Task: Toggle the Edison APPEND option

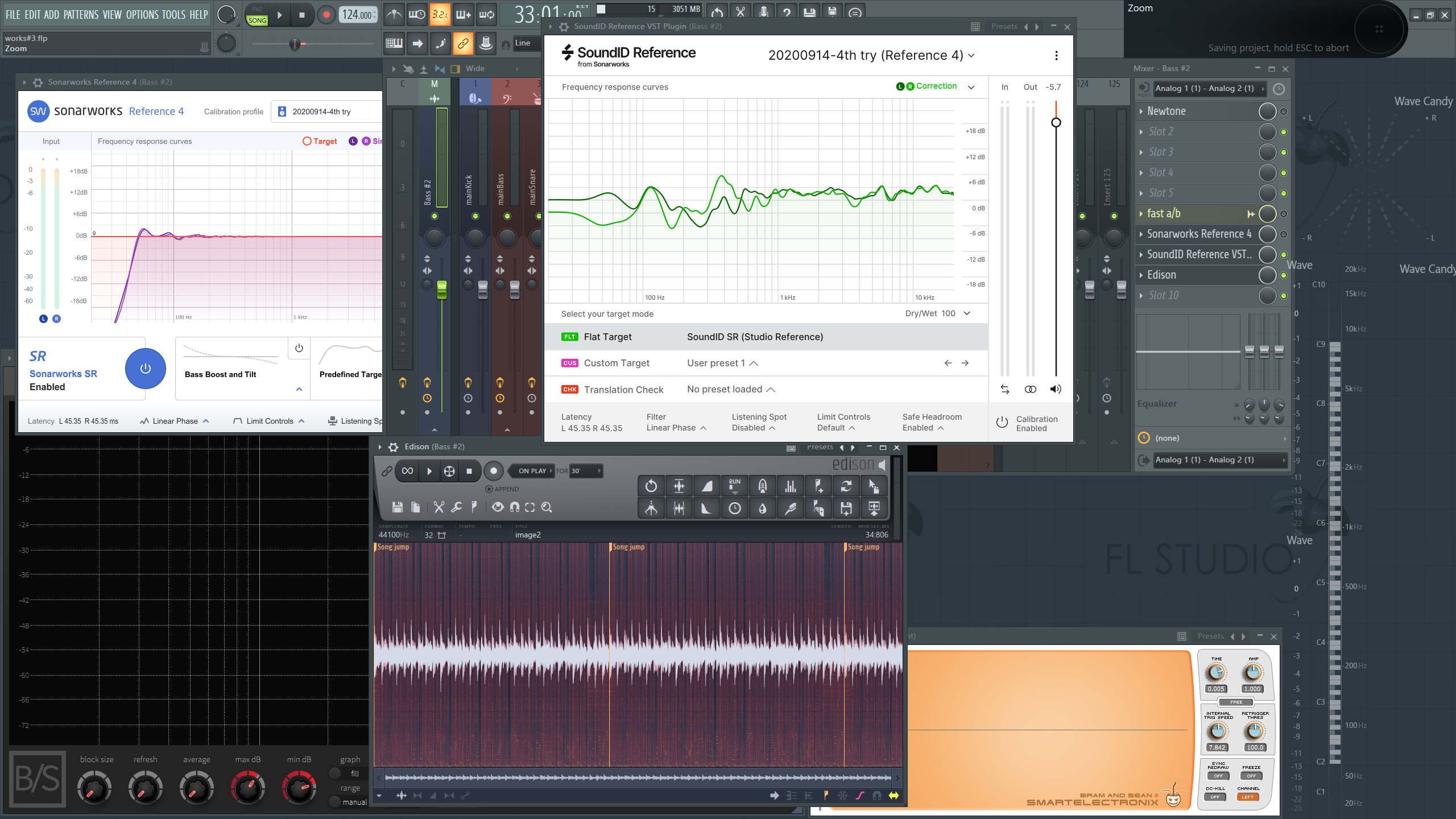Action: [x=502, y=489]
